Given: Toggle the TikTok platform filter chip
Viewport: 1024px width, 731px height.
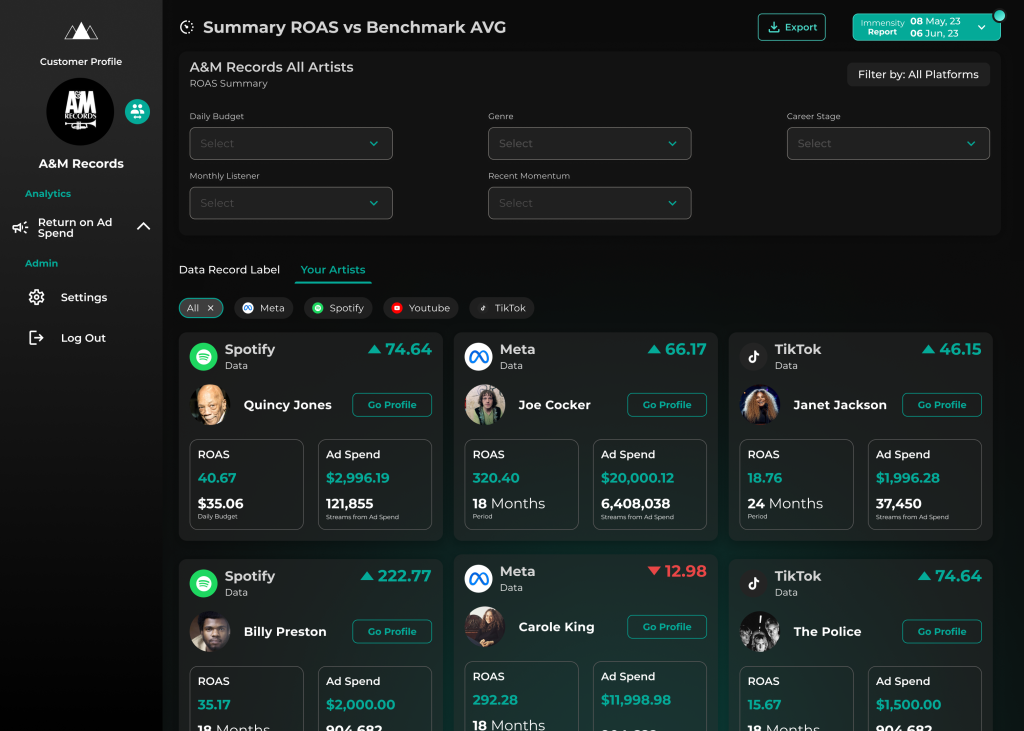Looking at the screenshot, I should point(502,308).
